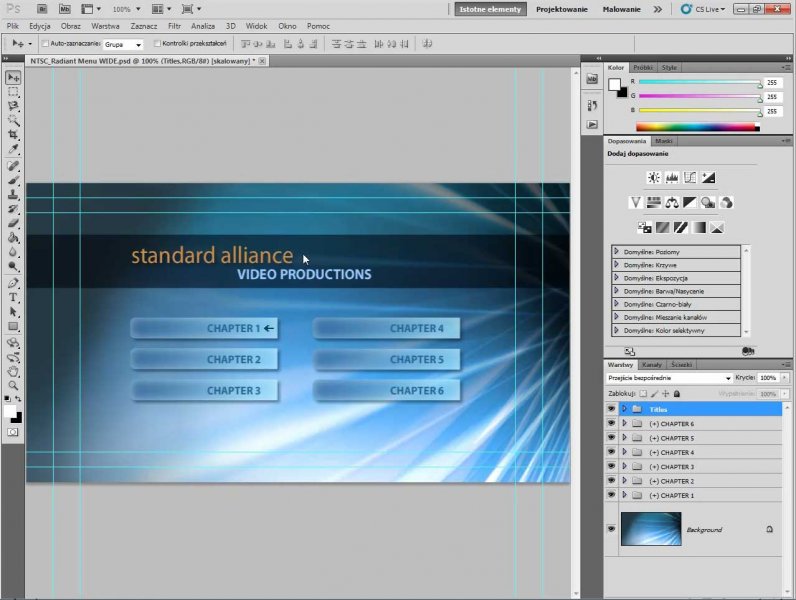Select the Horizontal Type tool
This screenshot has height=600, width=796.
tap(13, 298)
